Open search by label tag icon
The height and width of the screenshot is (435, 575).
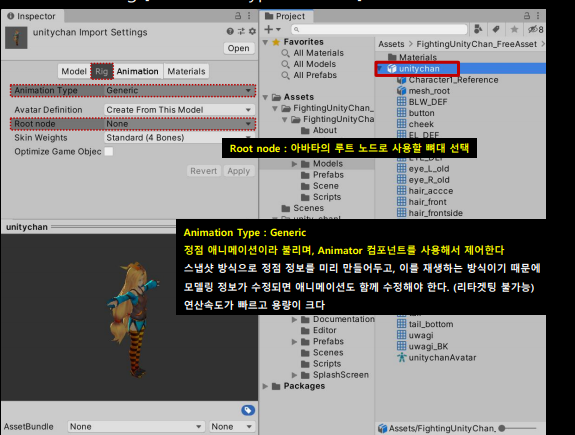pos(496,29)
